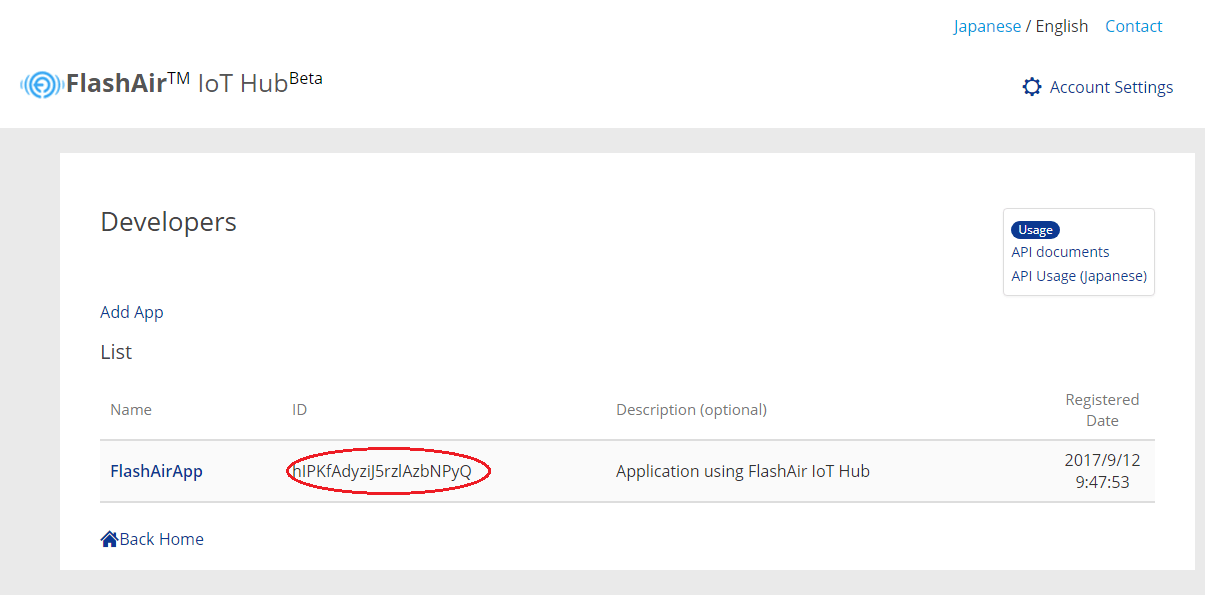Click the Developers page heading
The image size is (1205, 595).
167,222
